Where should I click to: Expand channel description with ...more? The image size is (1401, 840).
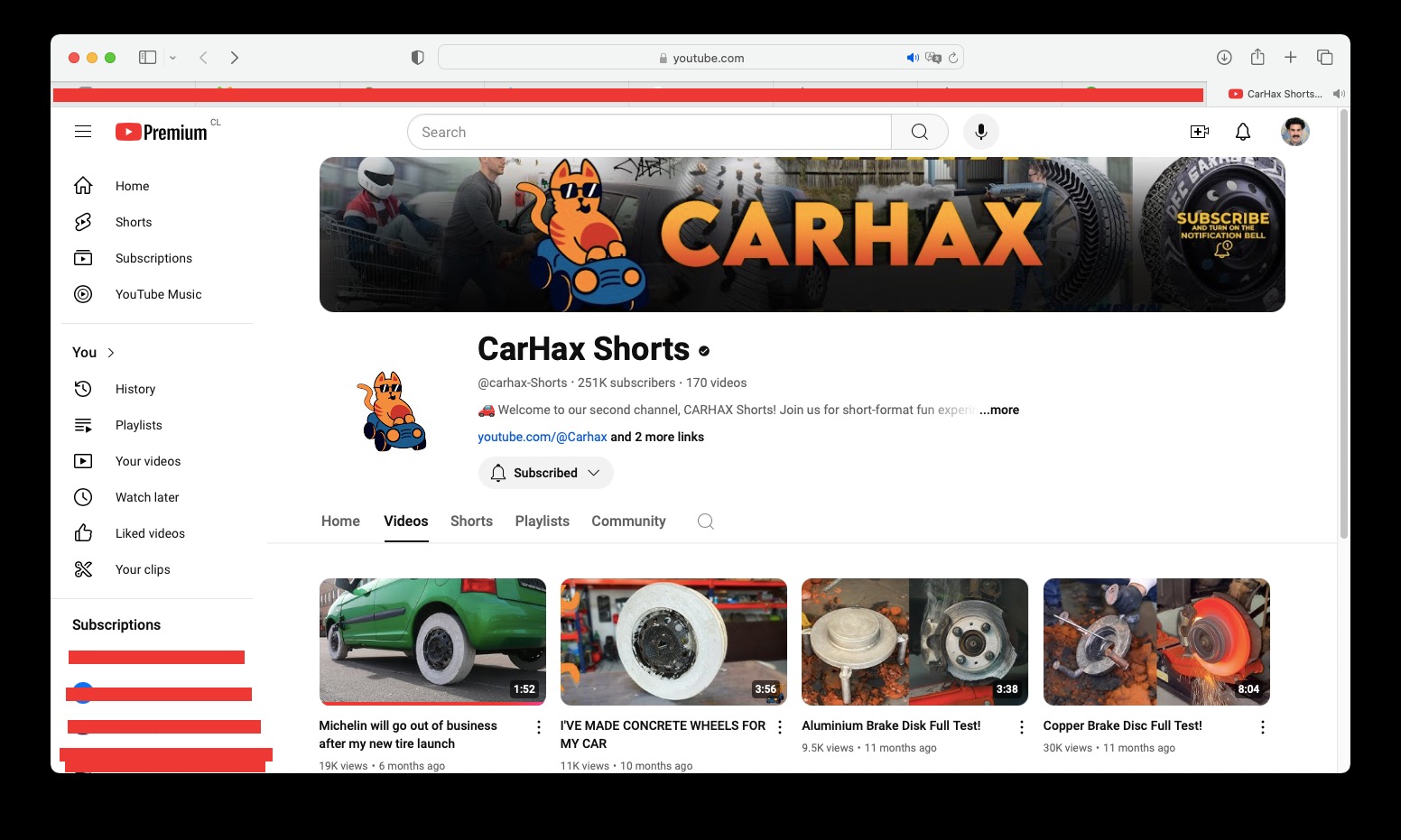pyautogui.click(x=999, y=410)
